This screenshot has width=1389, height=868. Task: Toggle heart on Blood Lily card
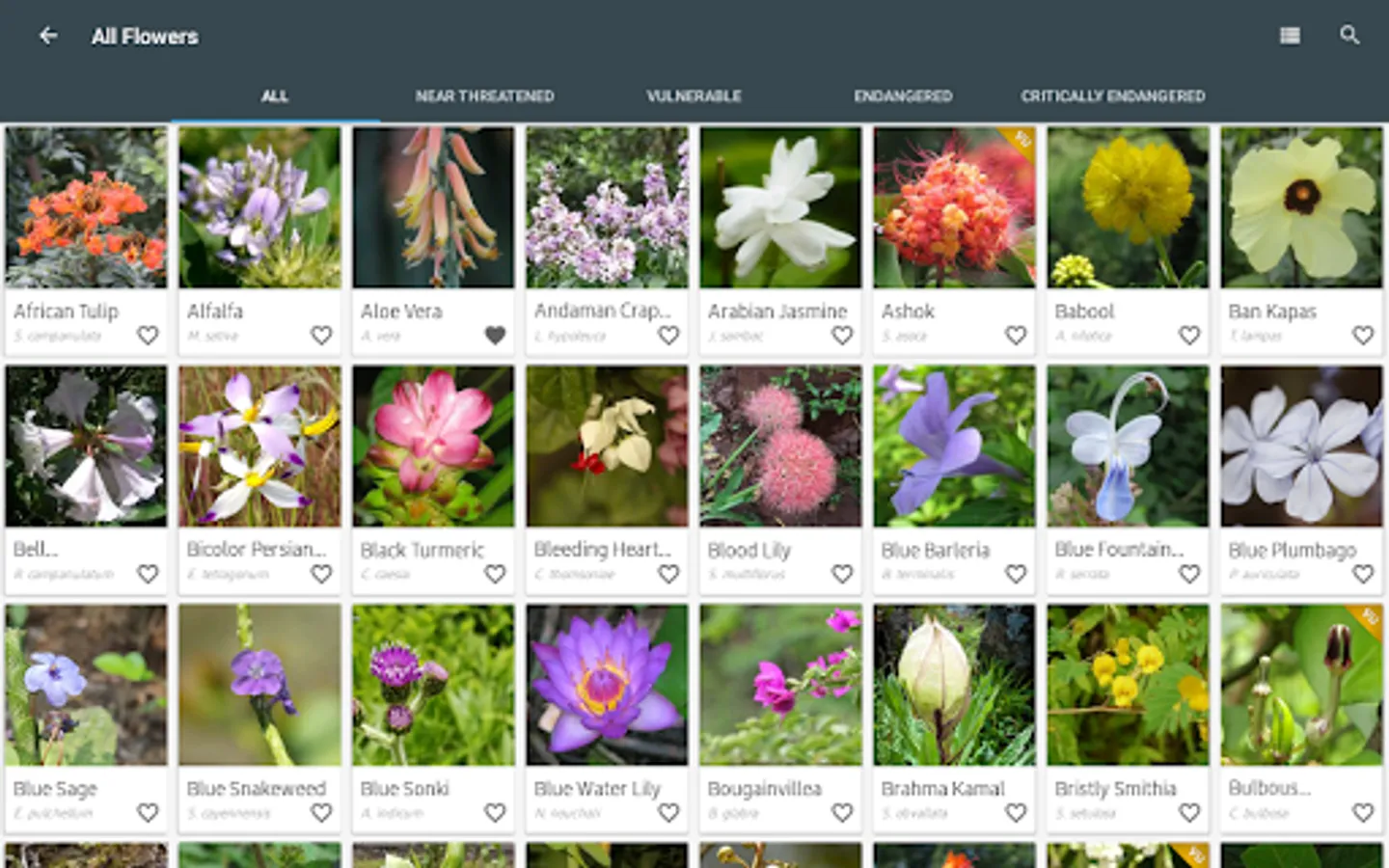coord(842,574)
